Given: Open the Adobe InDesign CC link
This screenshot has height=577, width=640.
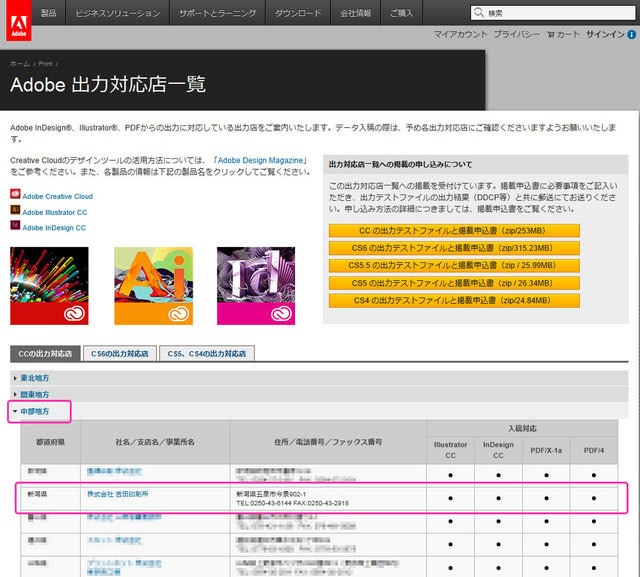Looking at the screenshot, I should pyautogui.click(x=54, y=228).
